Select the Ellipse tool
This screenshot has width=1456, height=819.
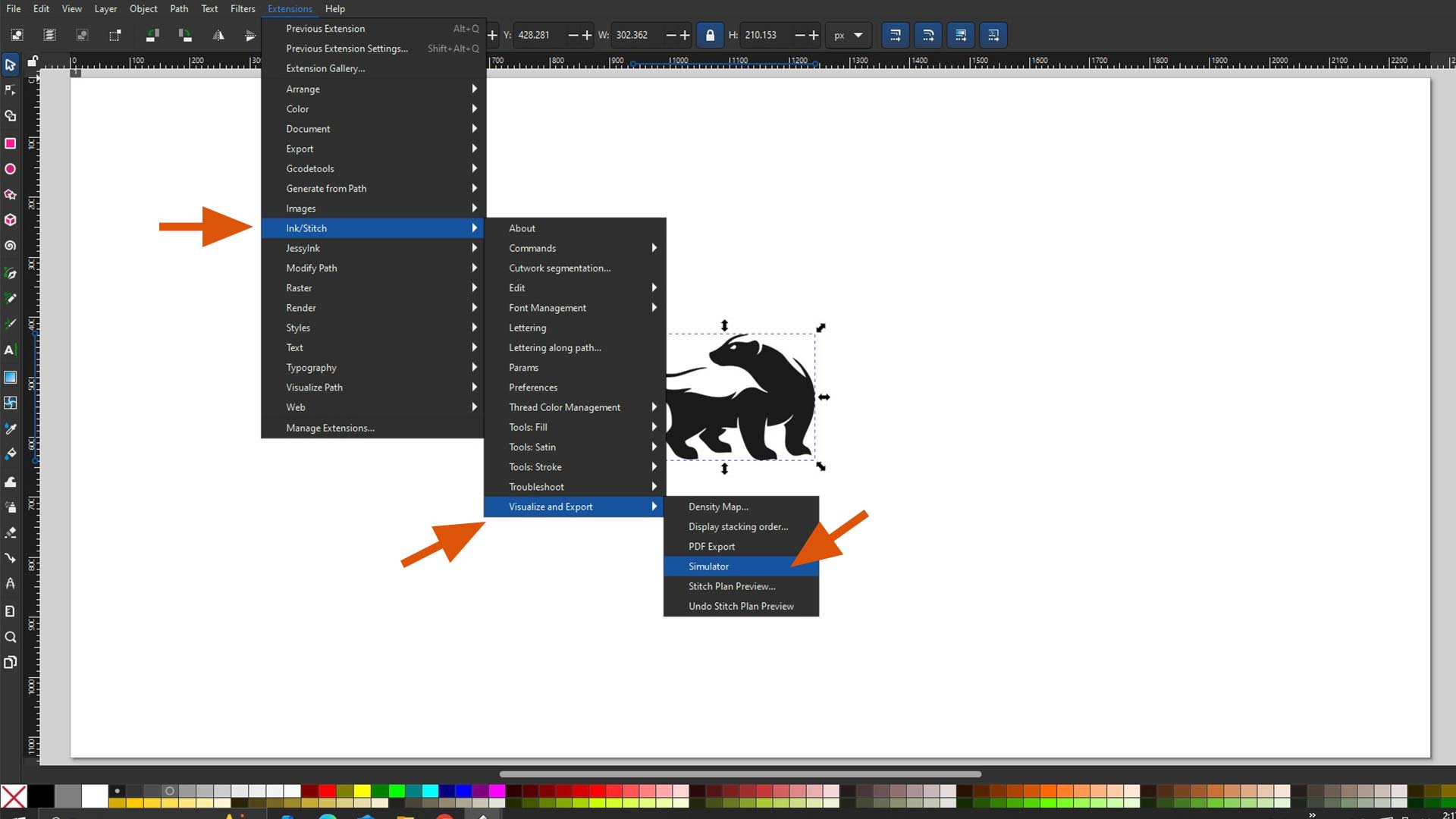click(10, 168)
